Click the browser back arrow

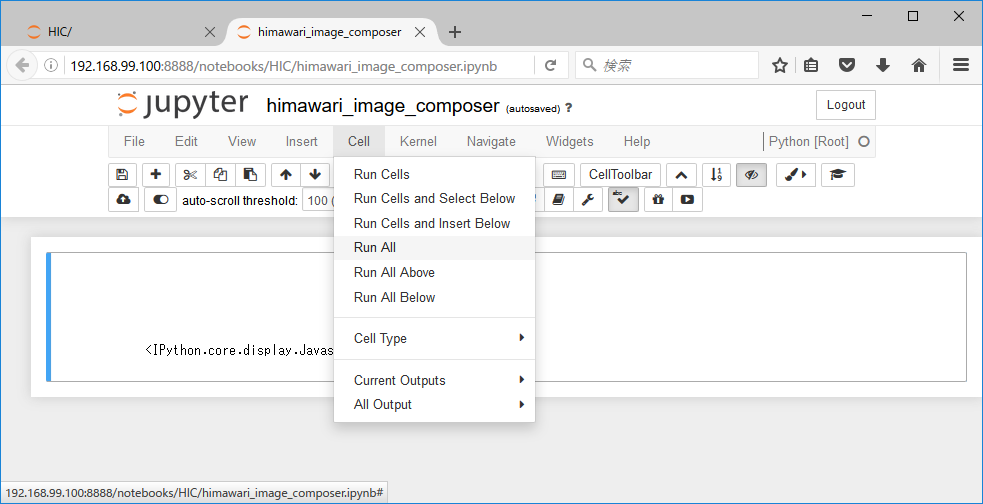pos(22,65)
